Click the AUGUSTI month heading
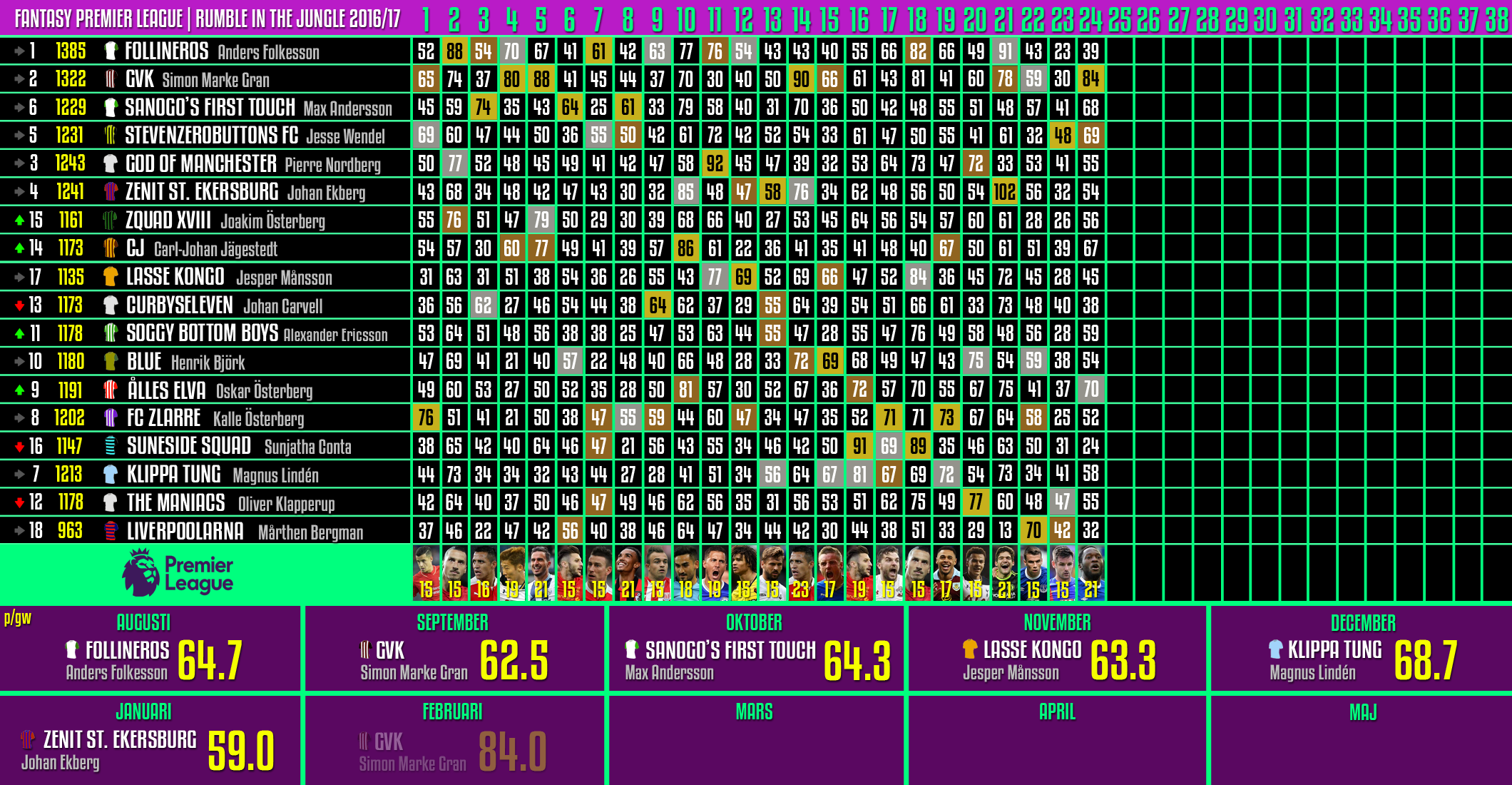The width and height of the screenshot is (1512, 785). coord(143,622)
